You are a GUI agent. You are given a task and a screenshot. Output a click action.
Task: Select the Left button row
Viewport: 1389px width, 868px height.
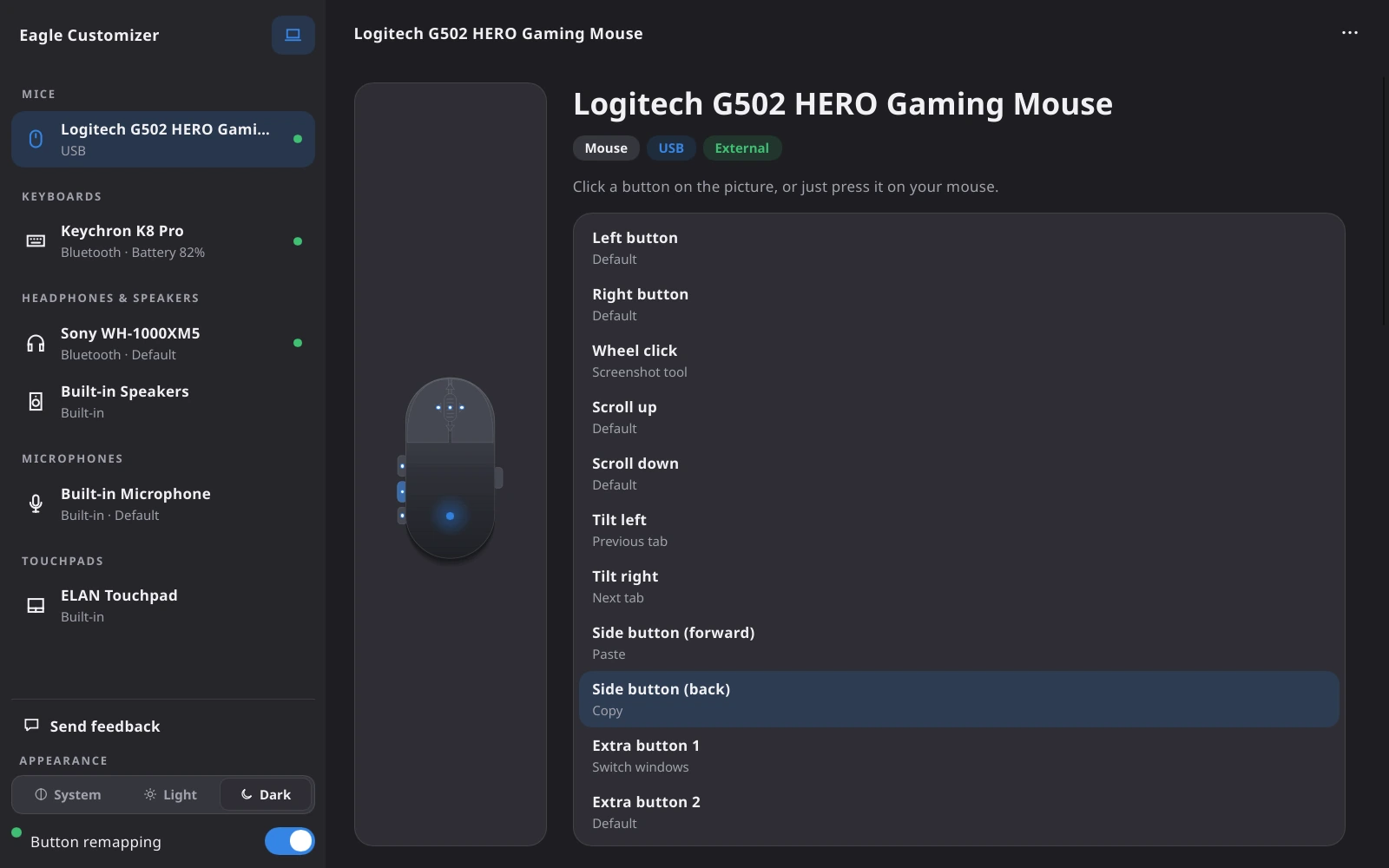click(958, 248)
